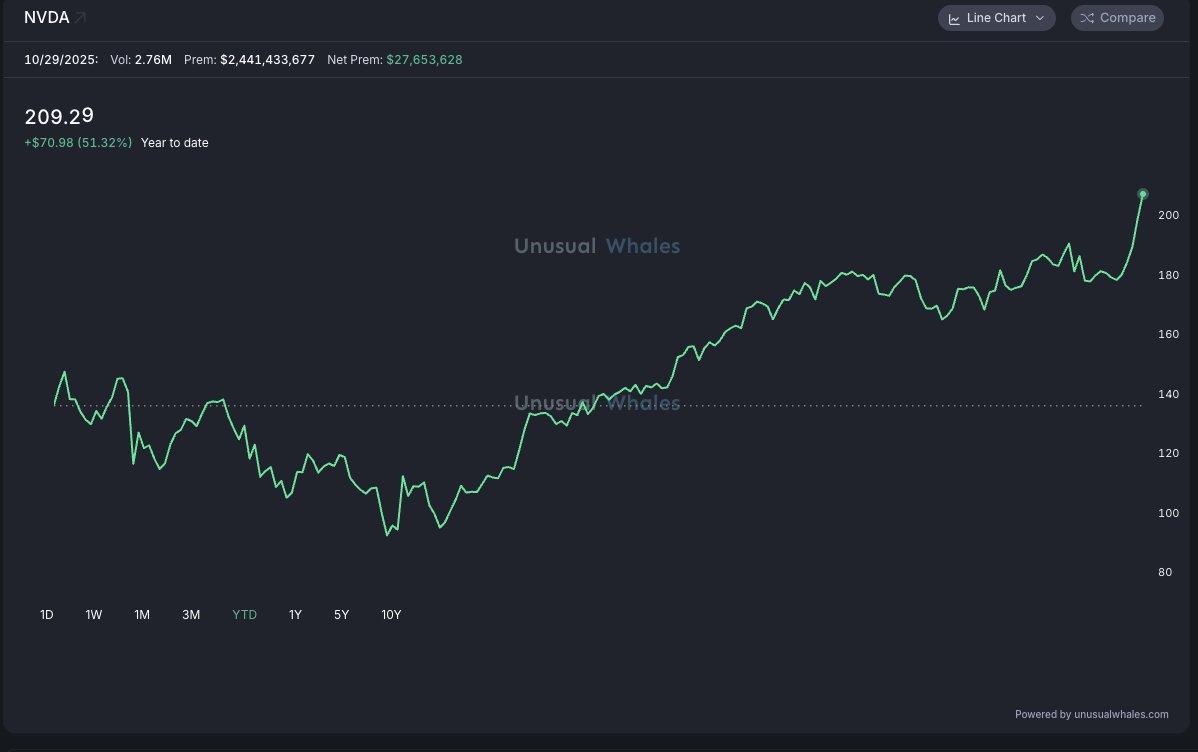Screen dimensions: 1198x752
Task: Click the dotted baseline at the 140 level
Action: [900, 404]
